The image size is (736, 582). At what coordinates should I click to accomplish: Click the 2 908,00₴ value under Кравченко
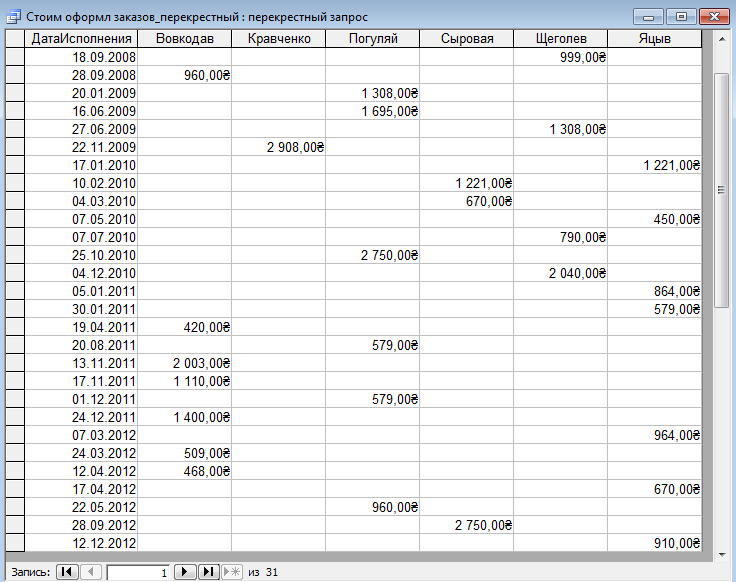click(279, 147)
